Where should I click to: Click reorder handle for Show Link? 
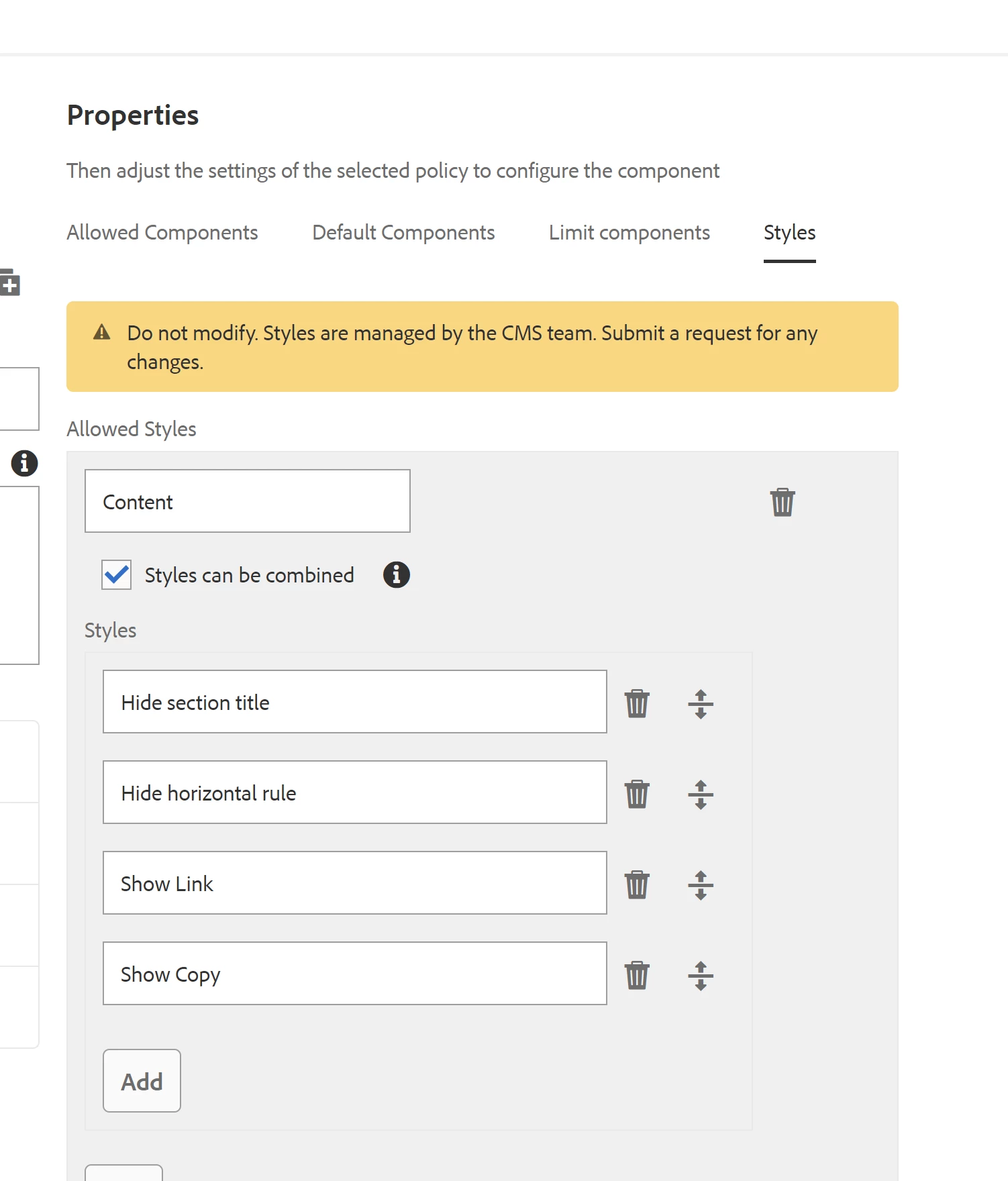[x=700, y=884]
